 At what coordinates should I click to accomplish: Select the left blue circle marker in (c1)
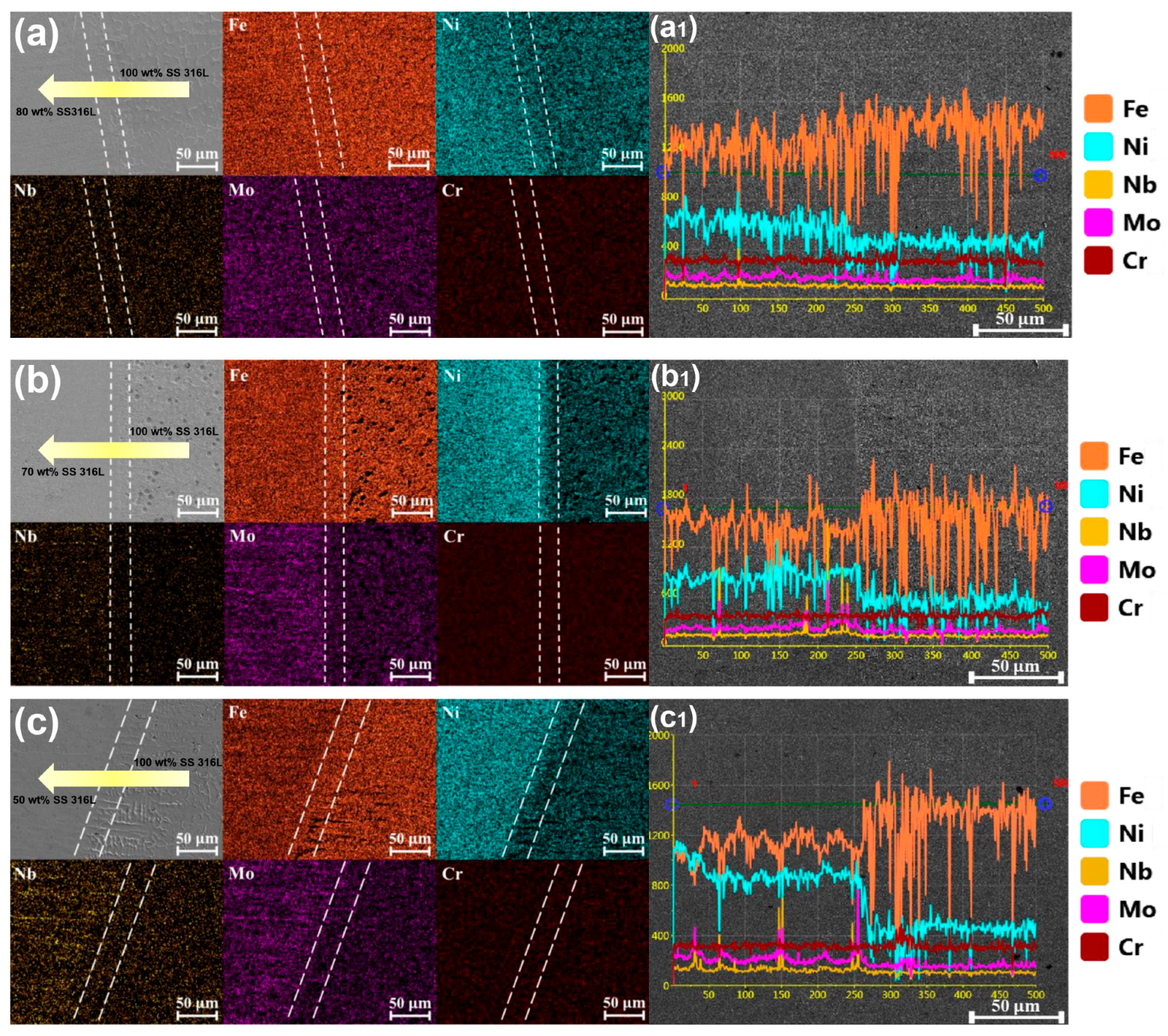pos(671,804)
